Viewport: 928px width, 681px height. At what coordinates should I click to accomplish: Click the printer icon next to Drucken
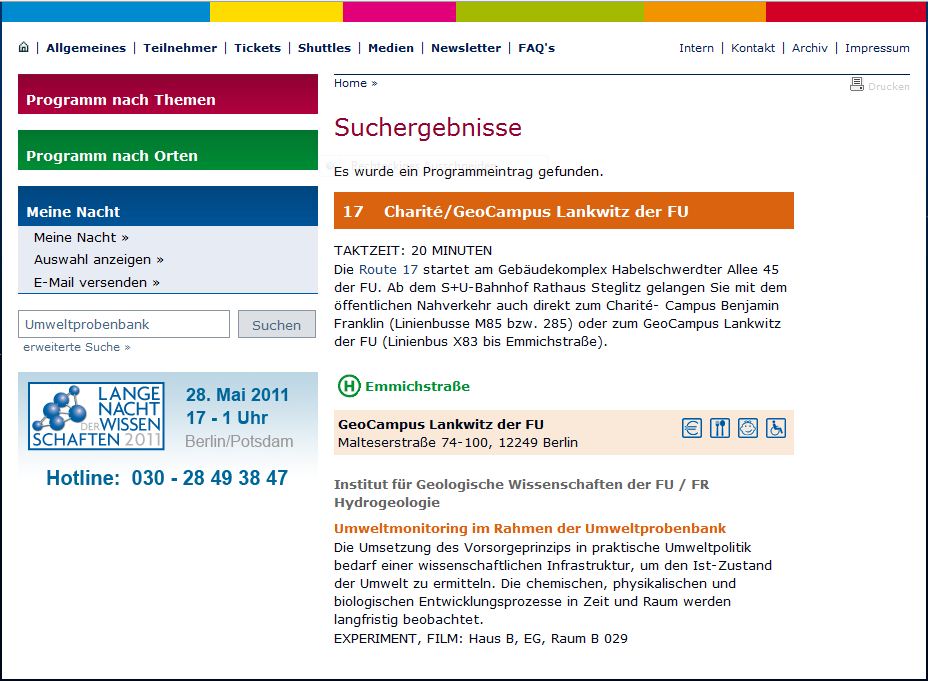click(856, 85)
